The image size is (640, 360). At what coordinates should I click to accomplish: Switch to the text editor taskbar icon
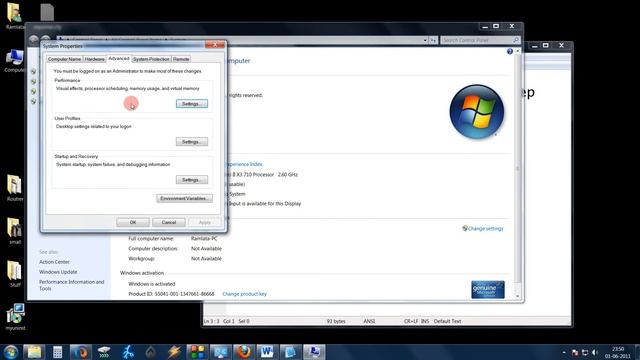(x=290, y=352)
